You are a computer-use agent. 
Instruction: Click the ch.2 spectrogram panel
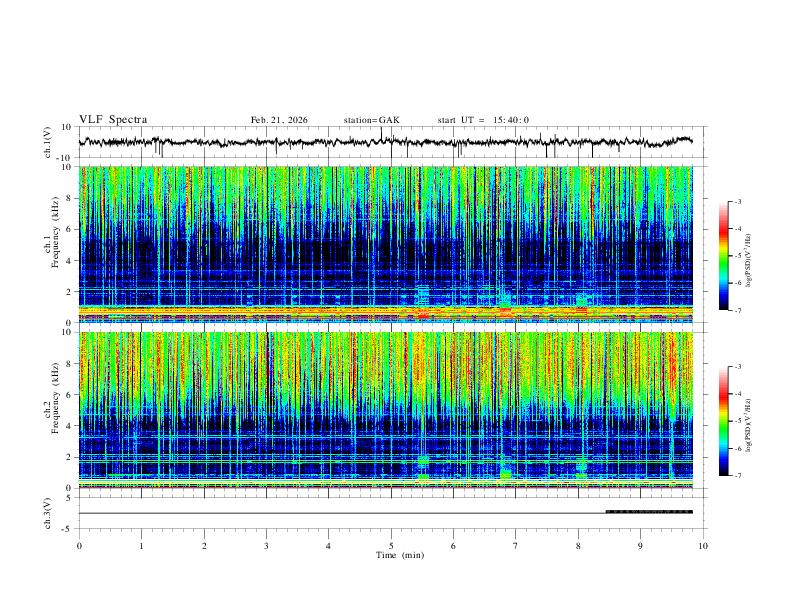pyautogui.click(x=385, y=410)
